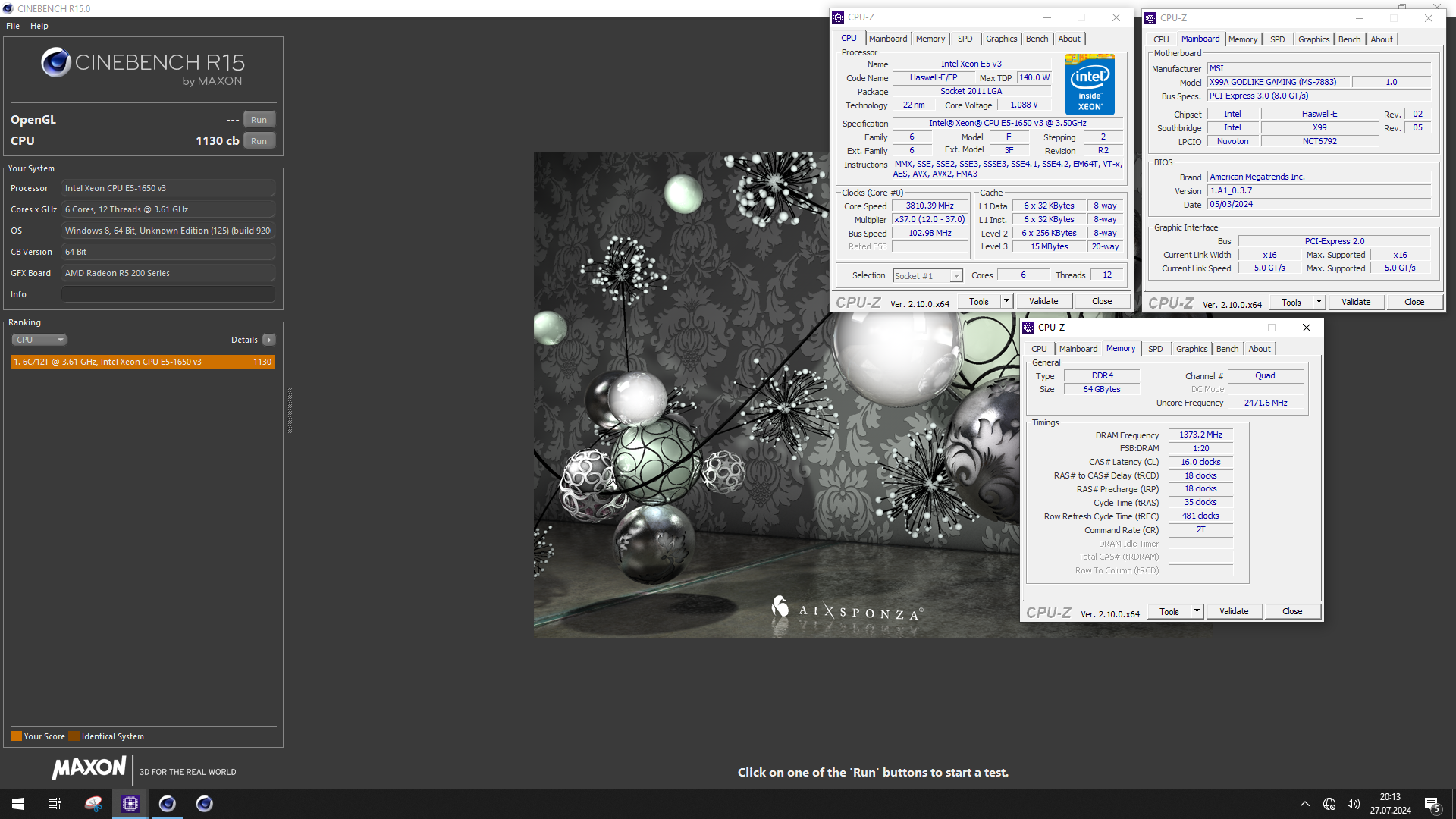Click the rendered benchmark scene image

(x=777, y=394)
